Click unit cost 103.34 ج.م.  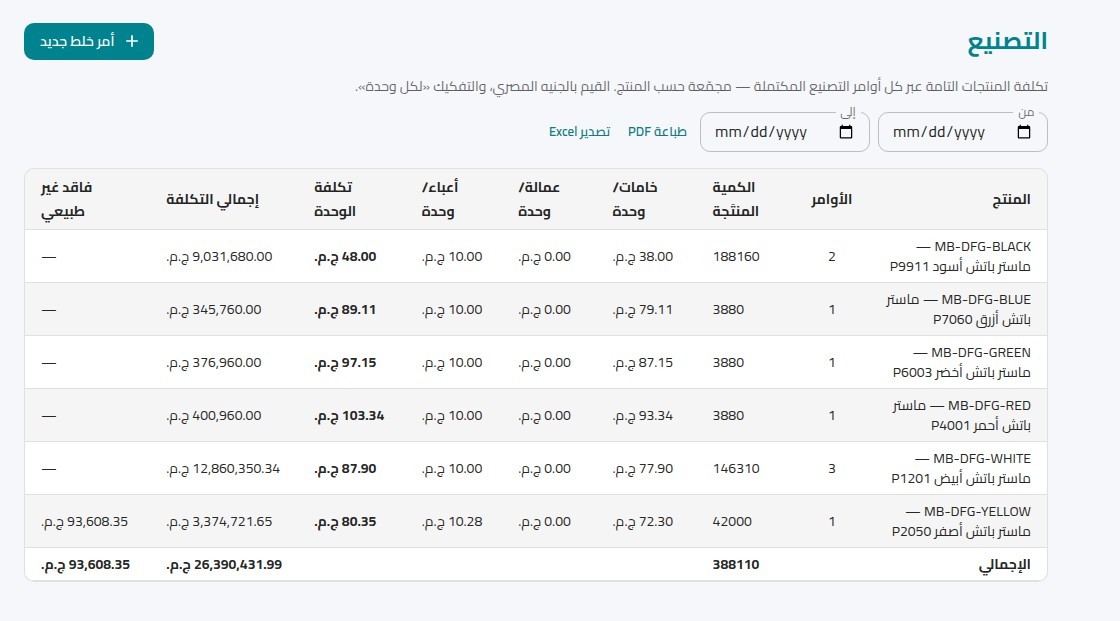(x=349, y=415)
